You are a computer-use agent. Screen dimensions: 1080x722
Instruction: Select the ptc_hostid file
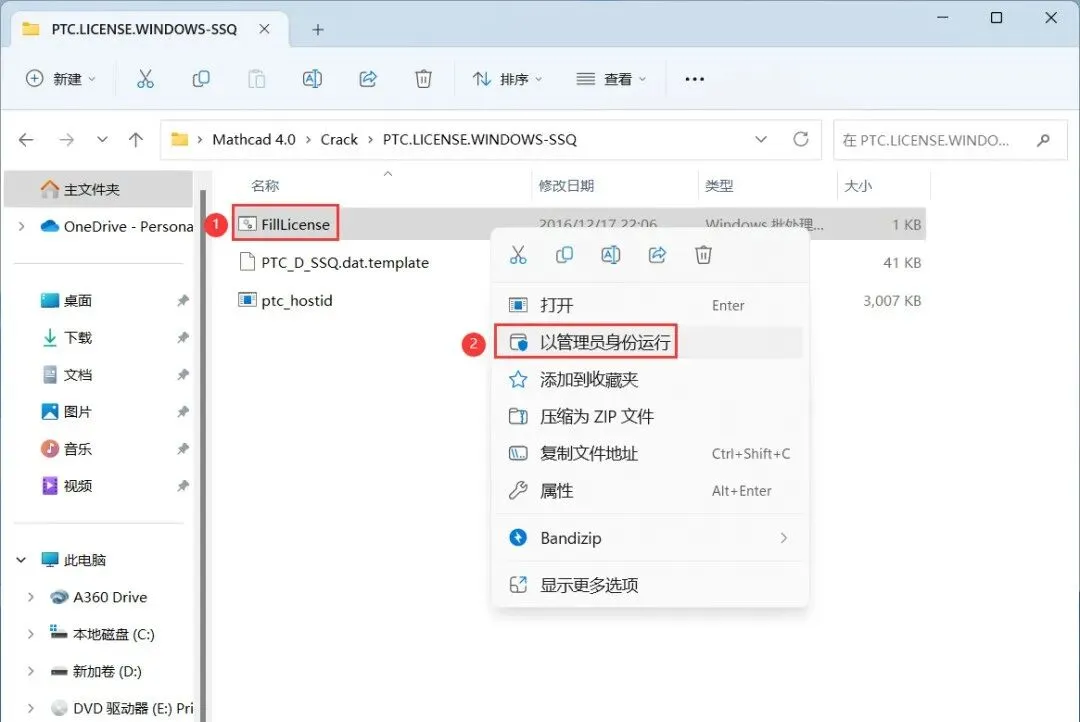[285, 300]
